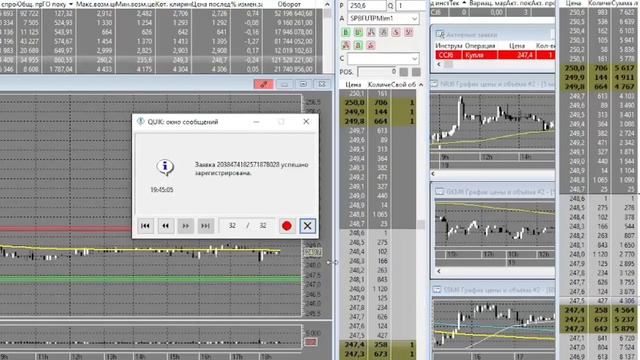640x360 pixels.
Task: Click the NRJ8 chart window title icon
Action: point(434,84)
